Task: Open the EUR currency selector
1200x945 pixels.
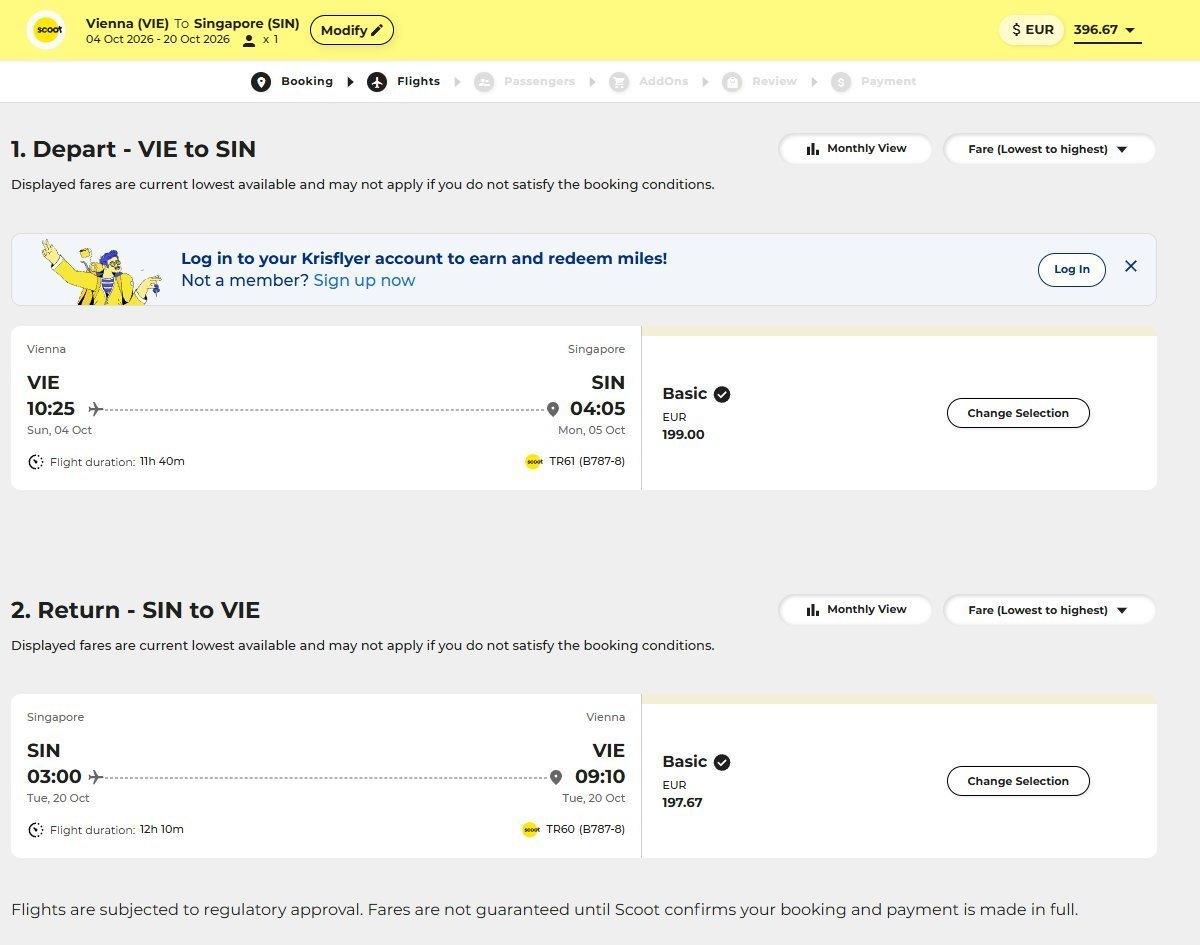Action: [1032, 30]
